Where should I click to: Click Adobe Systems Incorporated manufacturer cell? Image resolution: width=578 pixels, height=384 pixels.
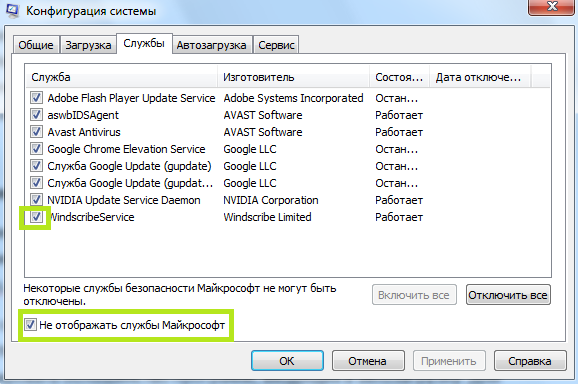click(x=293, y=98)
